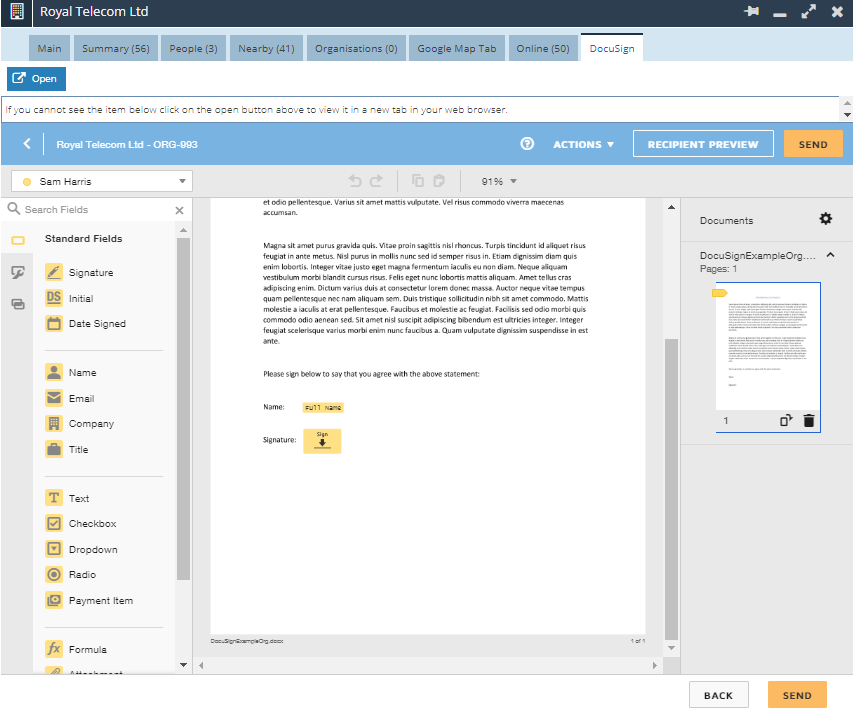This screenshot has width=853, height=713.
Task: Switch to the custom fields palette icon
Action: [x=18, y=272]
